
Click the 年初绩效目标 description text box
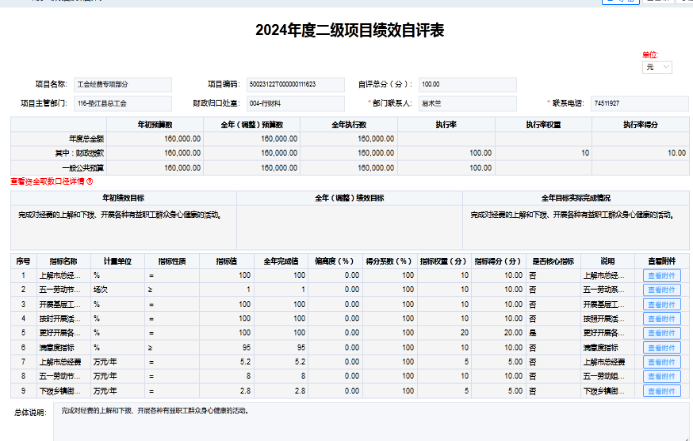(x=123, y=228)
